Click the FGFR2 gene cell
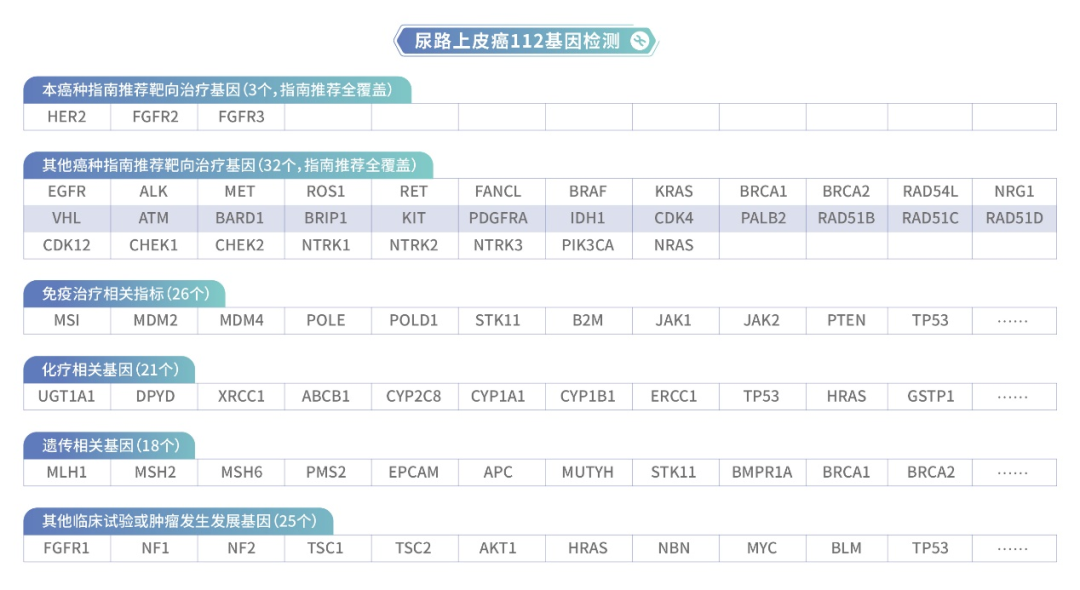 point(154,117)
